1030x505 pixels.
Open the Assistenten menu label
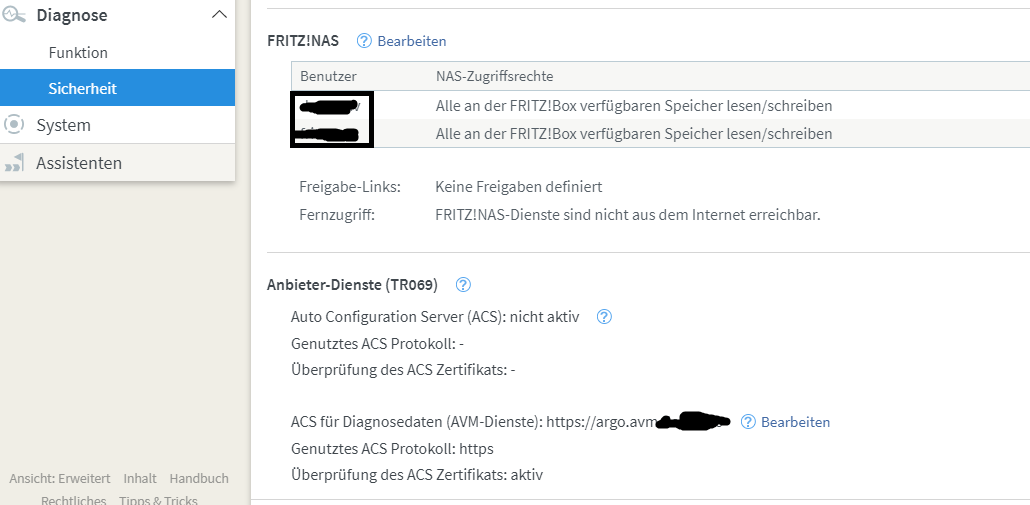click(79, 163)
